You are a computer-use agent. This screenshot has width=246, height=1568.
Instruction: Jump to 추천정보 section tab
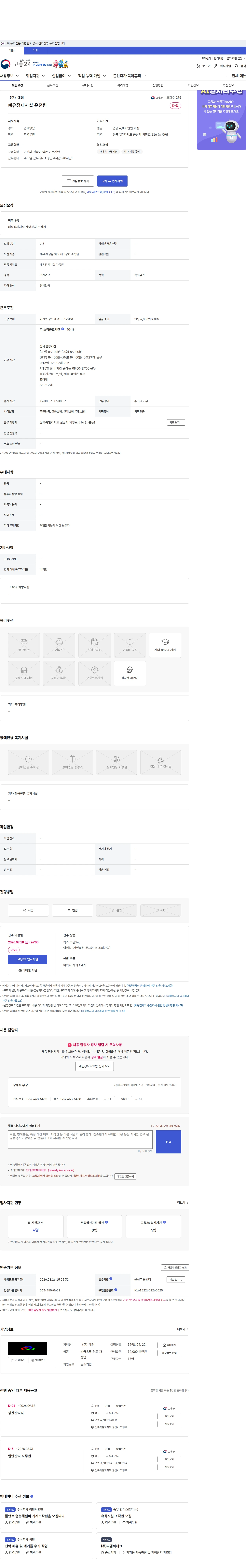tap(228, 85)
